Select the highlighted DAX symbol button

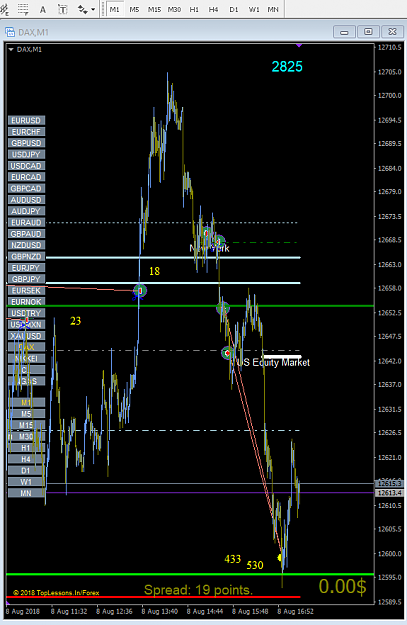pyautogui.click(x=26, y=347)
